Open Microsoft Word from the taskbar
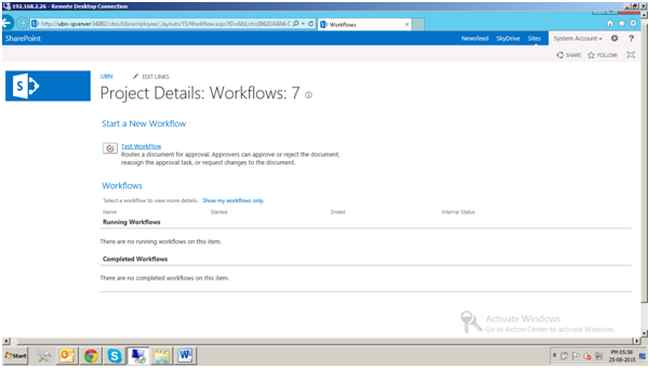The width and height of the screenshot is (650, 368). (x=185, y=356)
